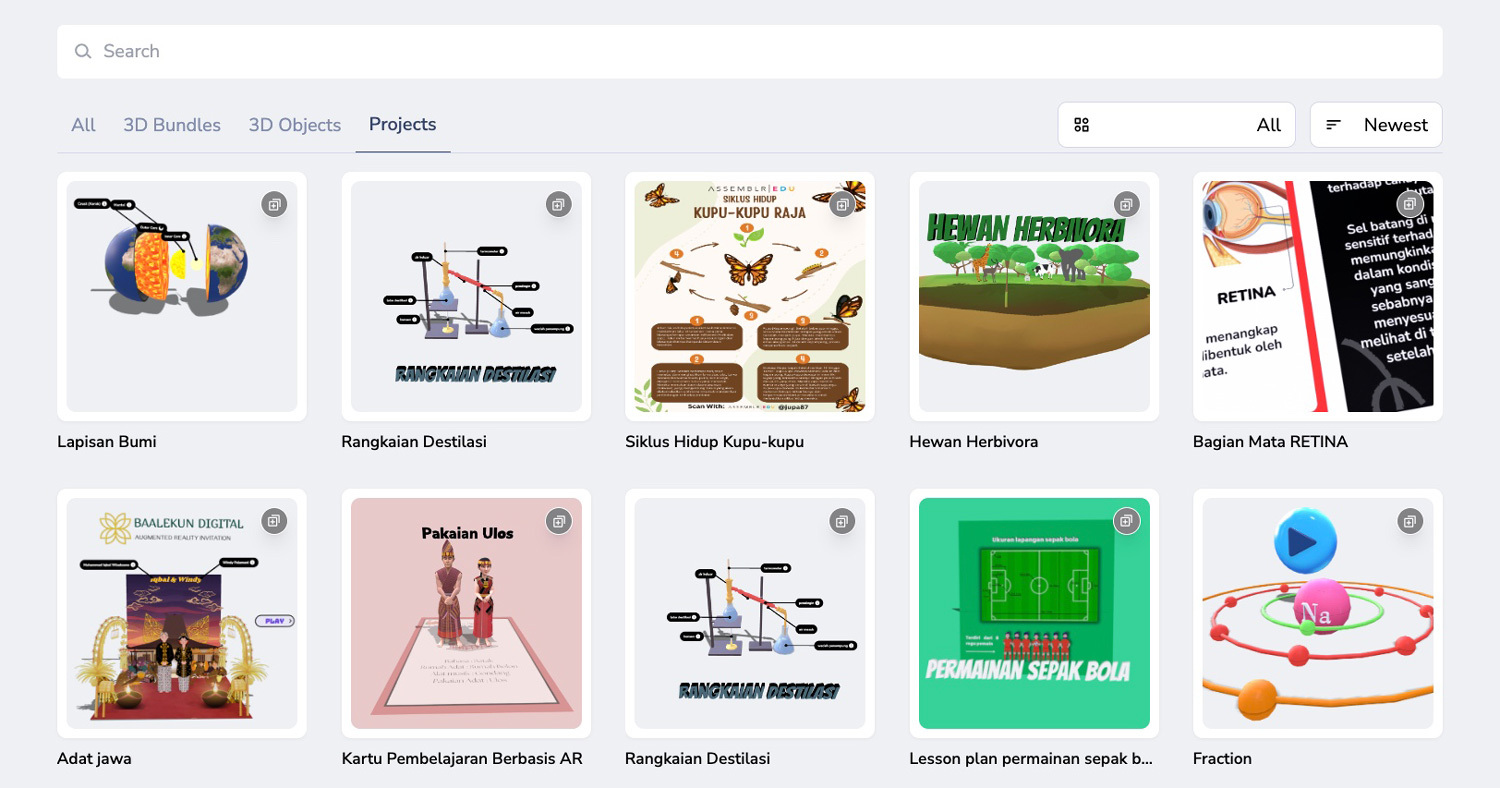Viewport: 1500px width, 788px height.
Task: Open the Newest sort dropdown
Action: point(1376,125)
